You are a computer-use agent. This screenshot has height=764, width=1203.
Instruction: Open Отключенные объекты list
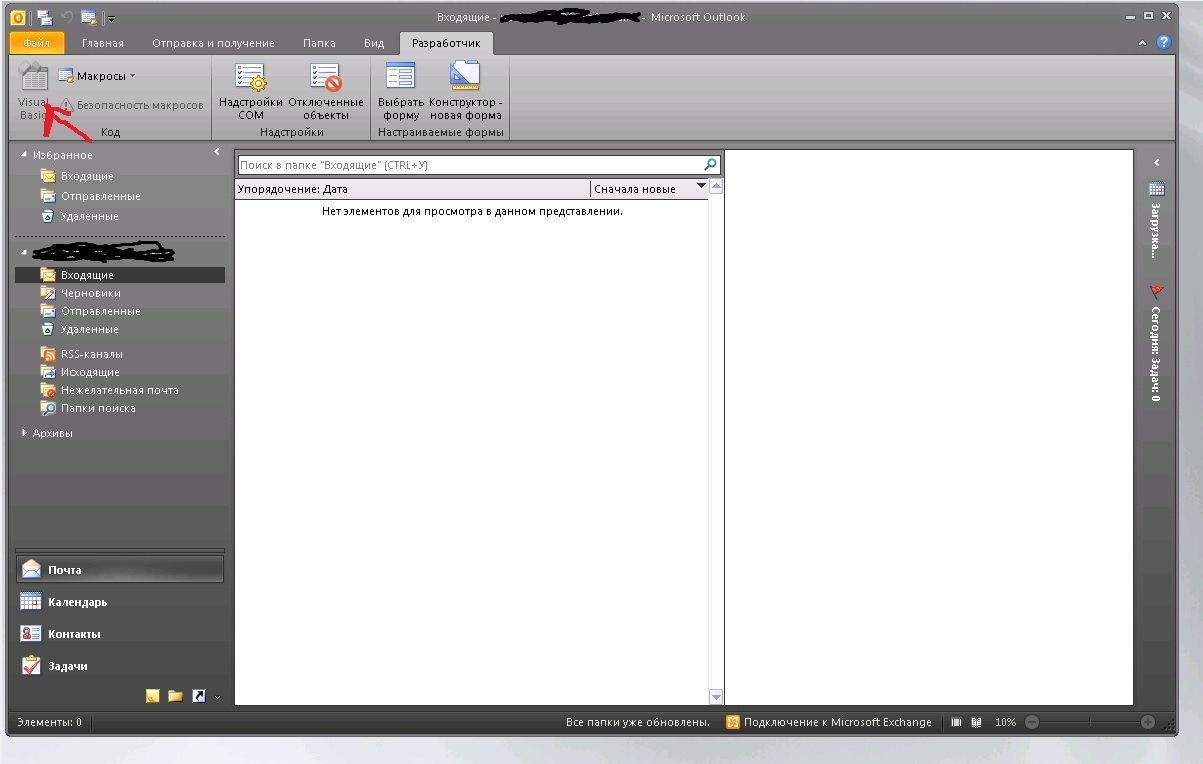[x=326, y=91]
